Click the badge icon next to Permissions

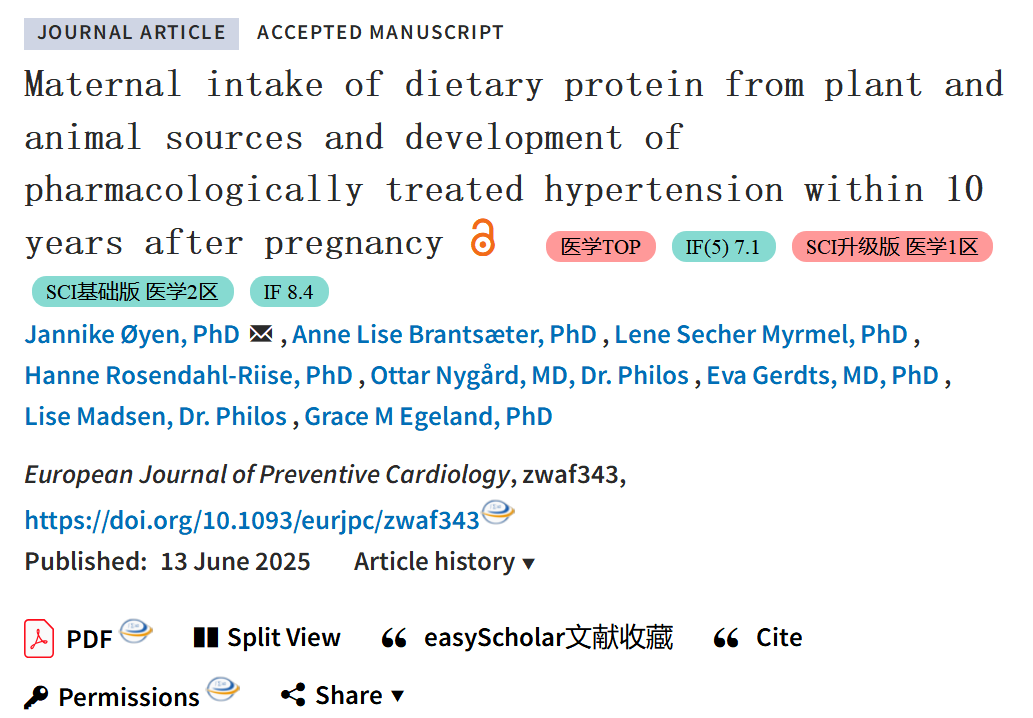pyautogui.click(x=223, y=688)
